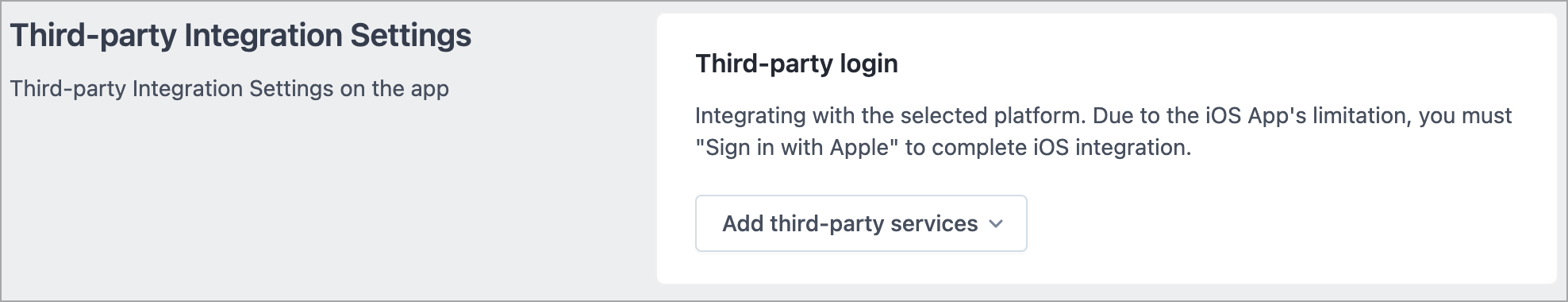Click the word 'Settings' in the large title

pyautogui.click(x=411, y=36)
